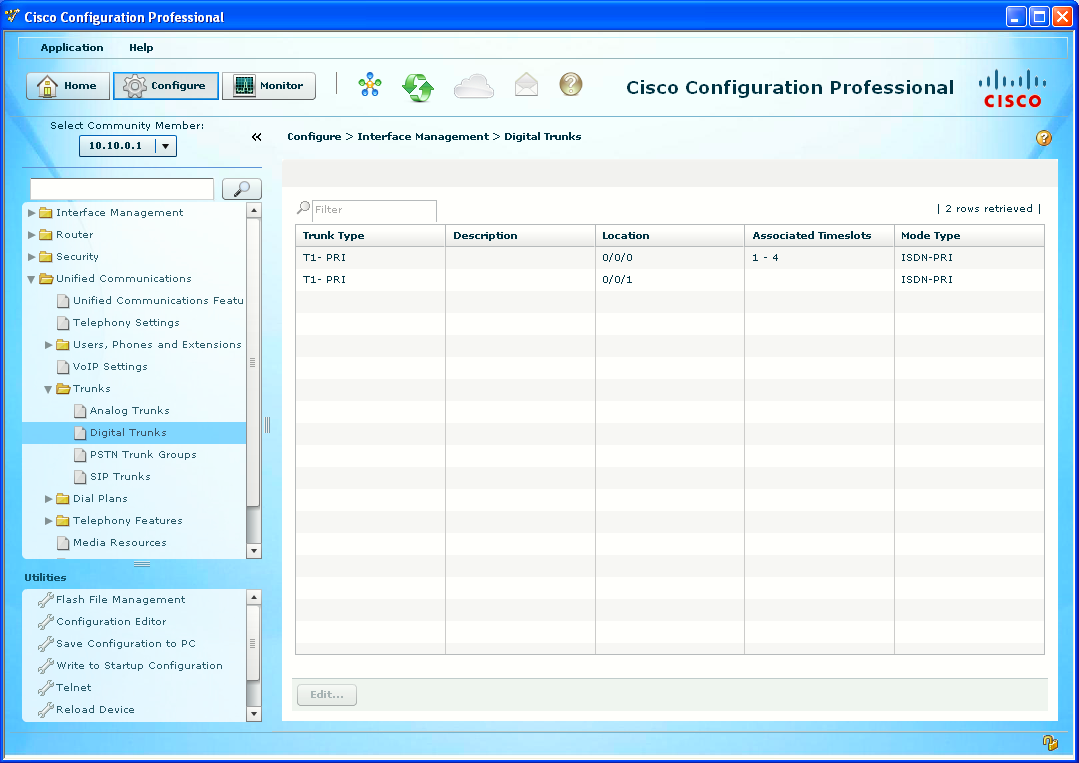Open the Configuration Editor utility
Screen dimensions: 1079x763
click(x=111, y=622)
